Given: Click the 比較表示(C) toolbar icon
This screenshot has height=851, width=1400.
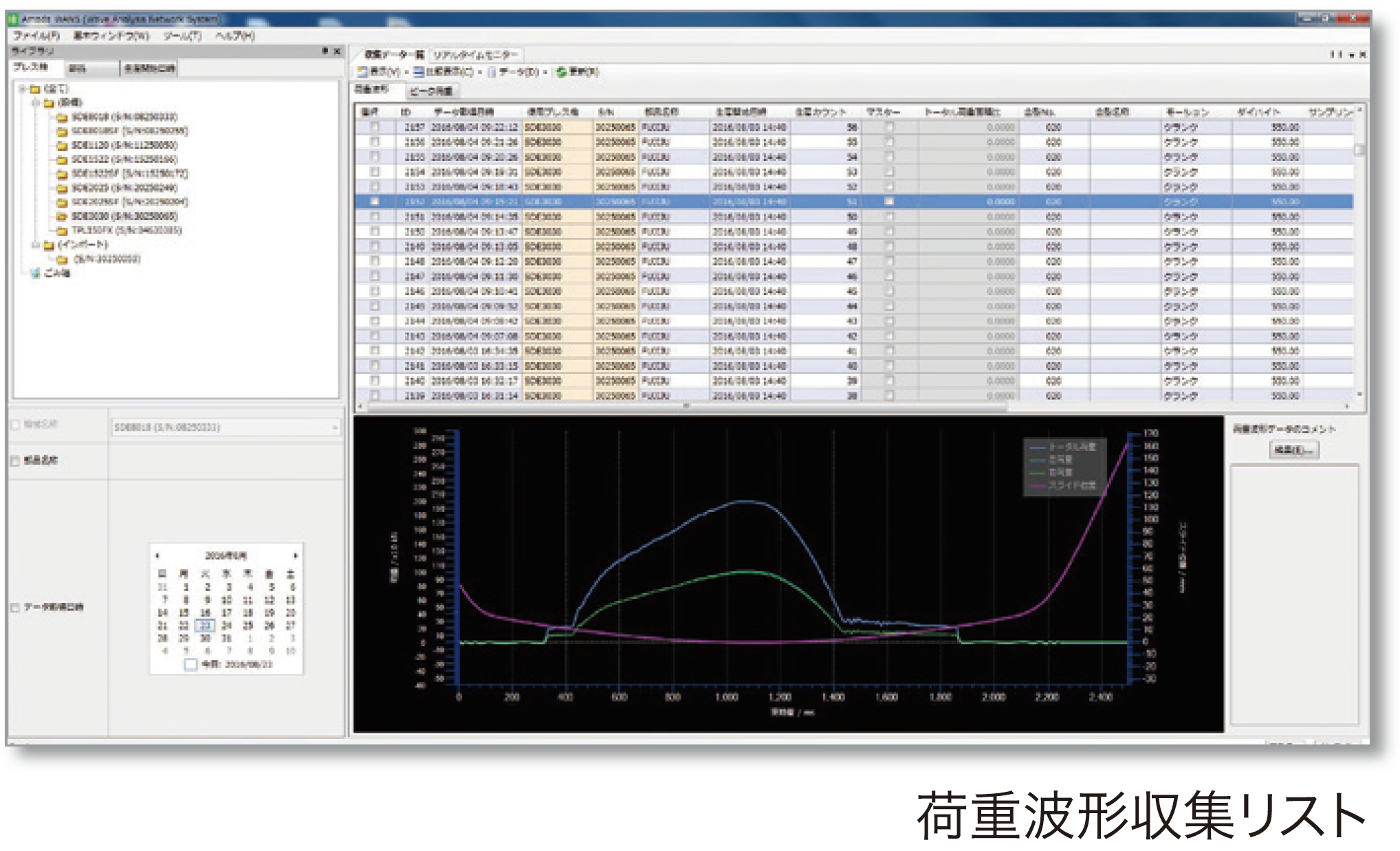Looking at the screenshot, I should (x=418, y=71).
